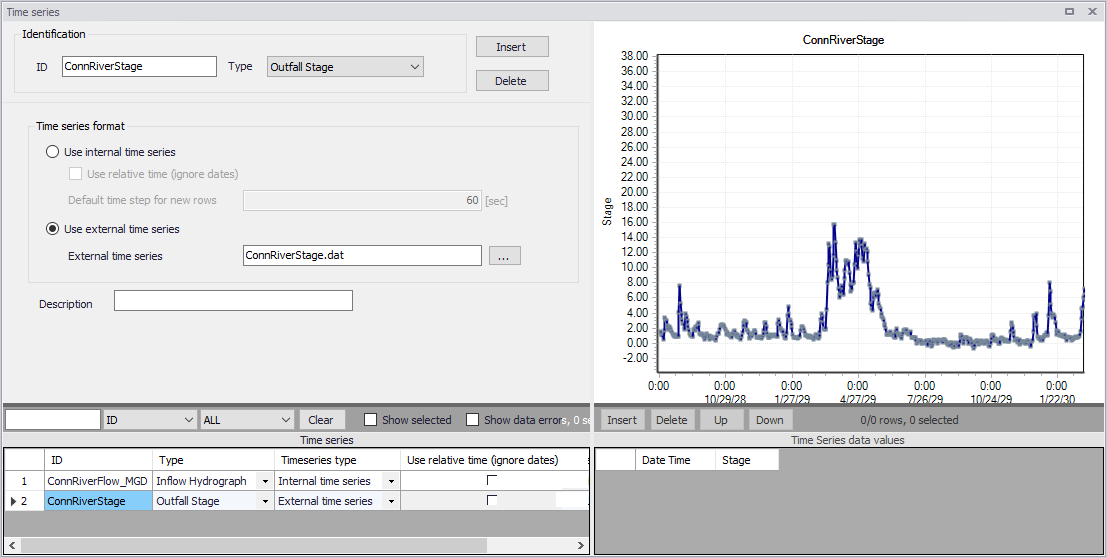This screenshot has width=1107, height=558.
Task: Open the Type dropdown showing Outfall Stage
Action: click(x=345, y=67)
